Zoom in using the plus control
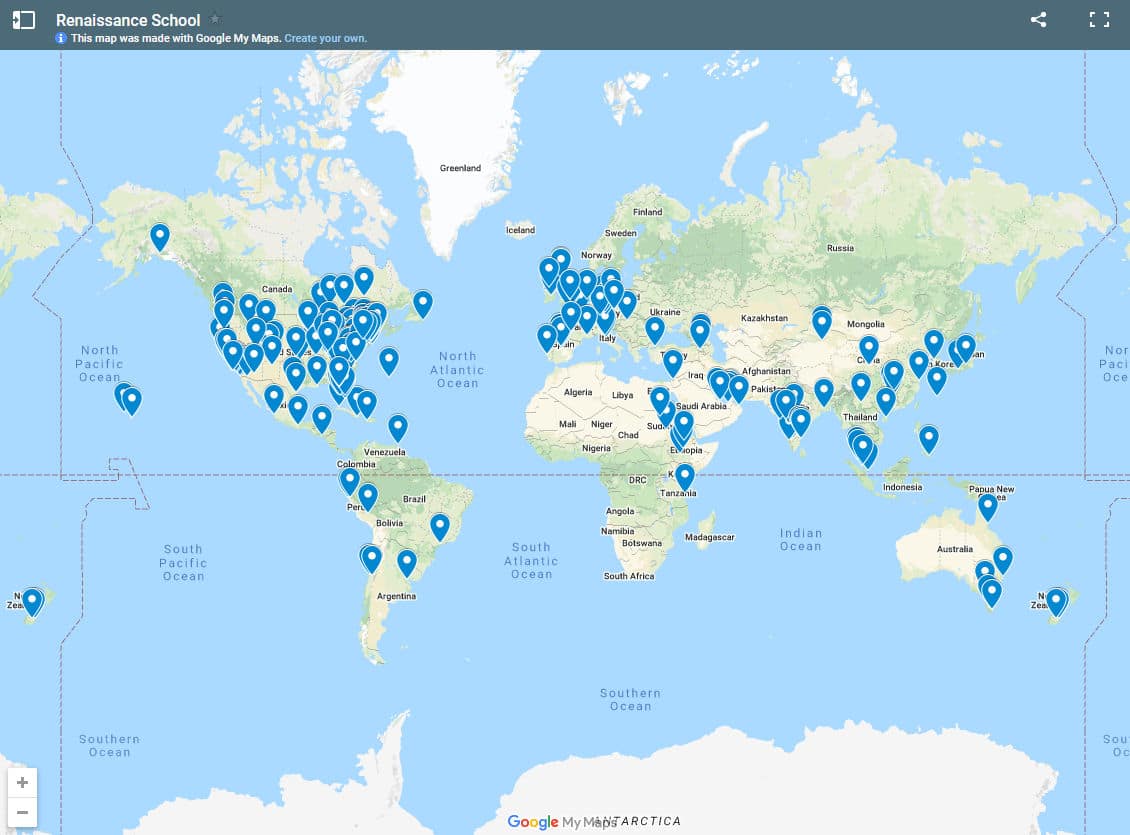 pos(21,782)
